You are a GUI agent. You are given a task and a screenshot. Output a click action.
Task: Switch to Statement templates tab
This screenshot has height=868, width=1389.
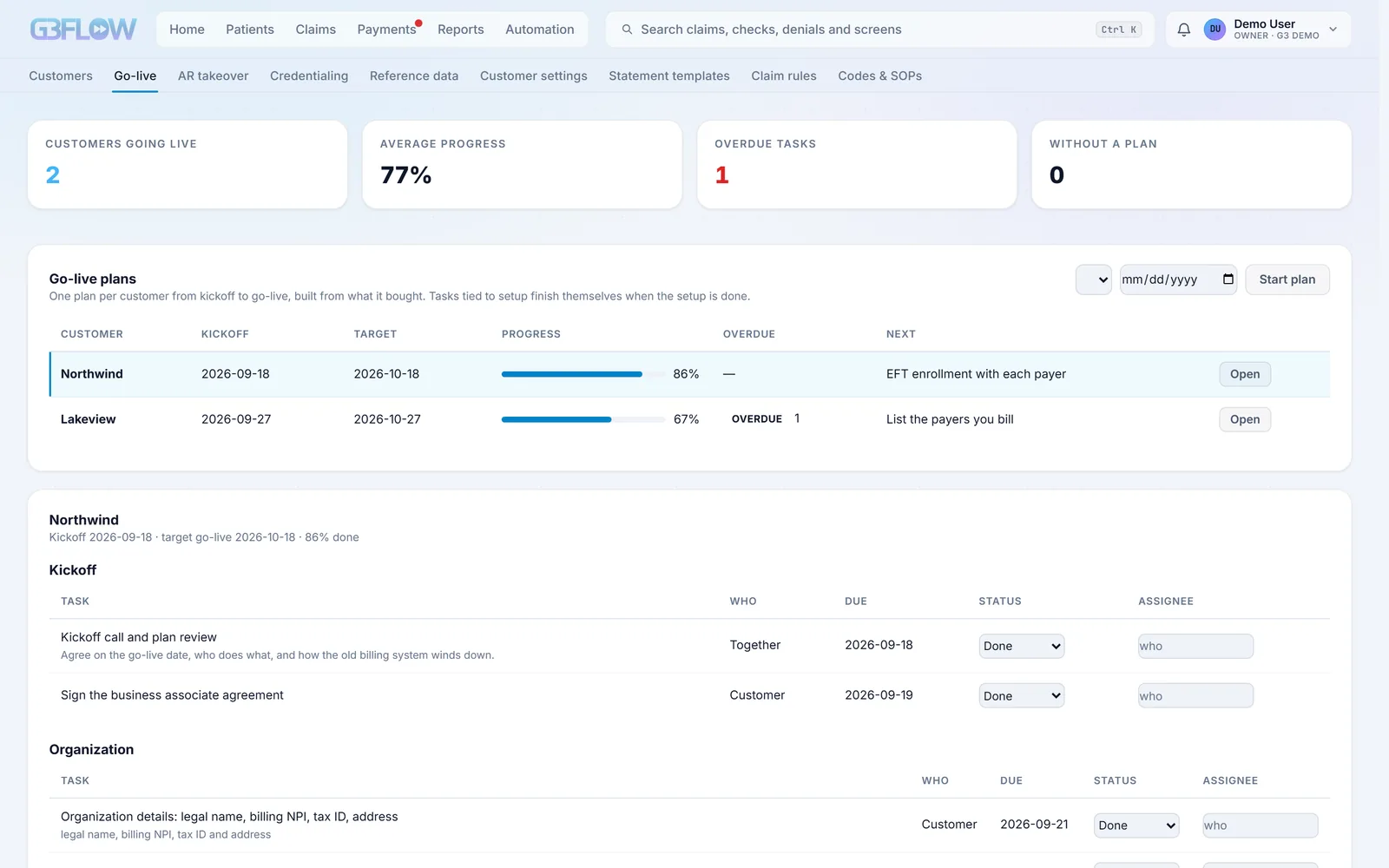[669, 76]
